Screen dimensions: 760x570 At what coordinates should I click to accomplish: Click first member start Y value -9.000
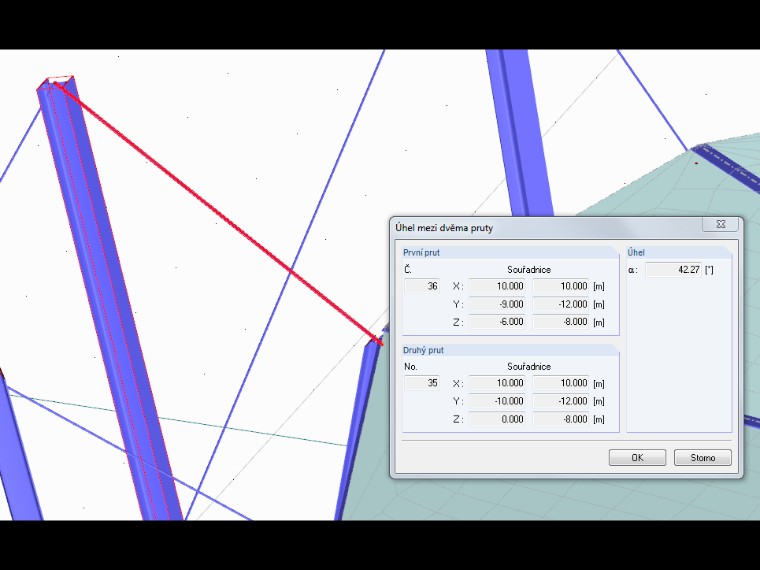(x=497, y=304)
